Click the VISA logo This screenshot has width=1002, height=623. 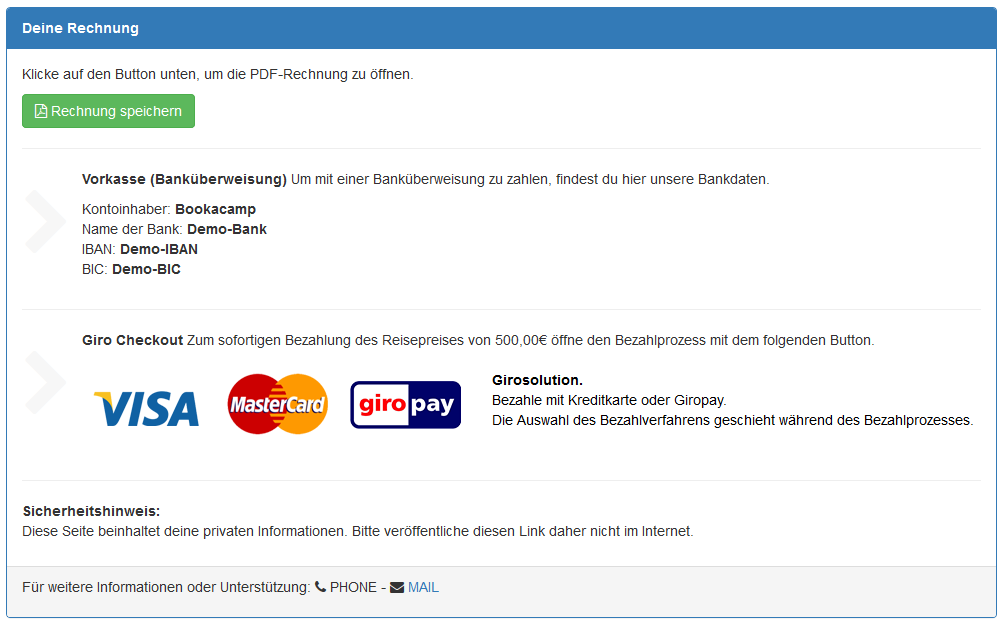[x=146, y=408]
